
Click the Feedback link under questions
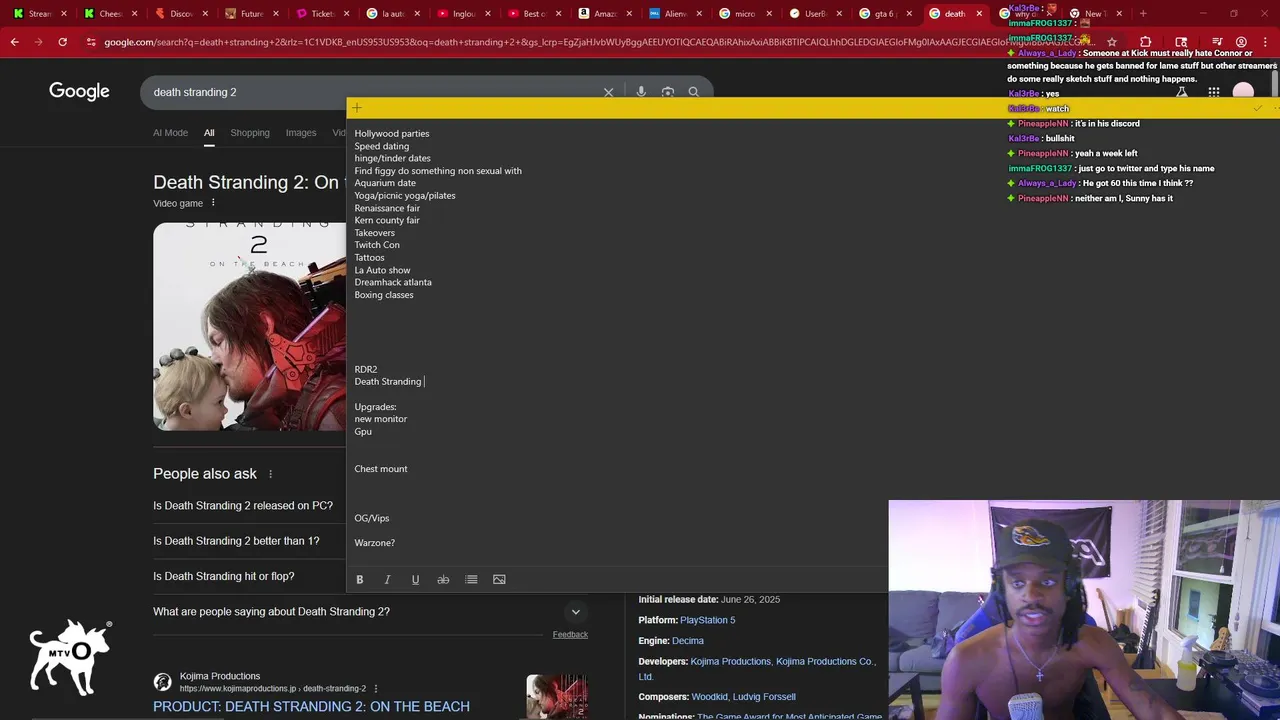(570, 635)
